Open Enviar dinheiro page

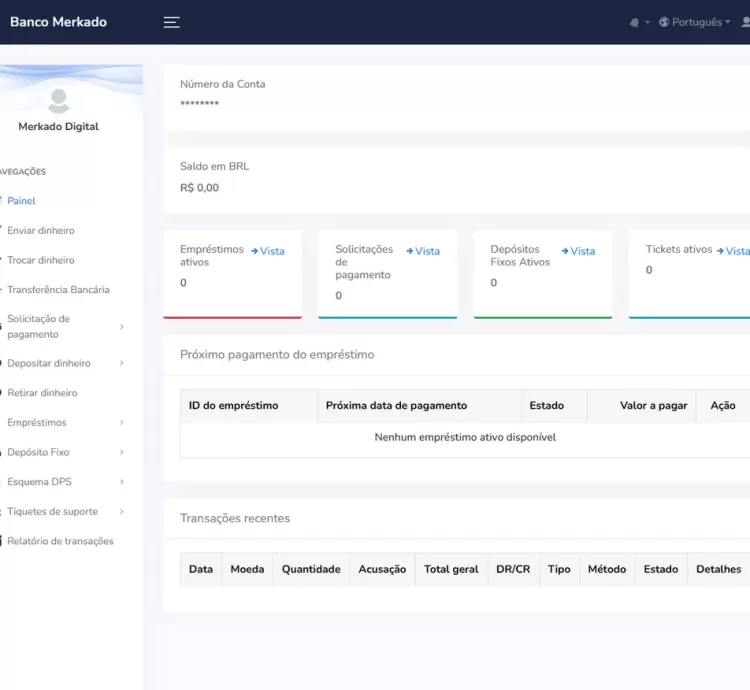coord(40,231)
